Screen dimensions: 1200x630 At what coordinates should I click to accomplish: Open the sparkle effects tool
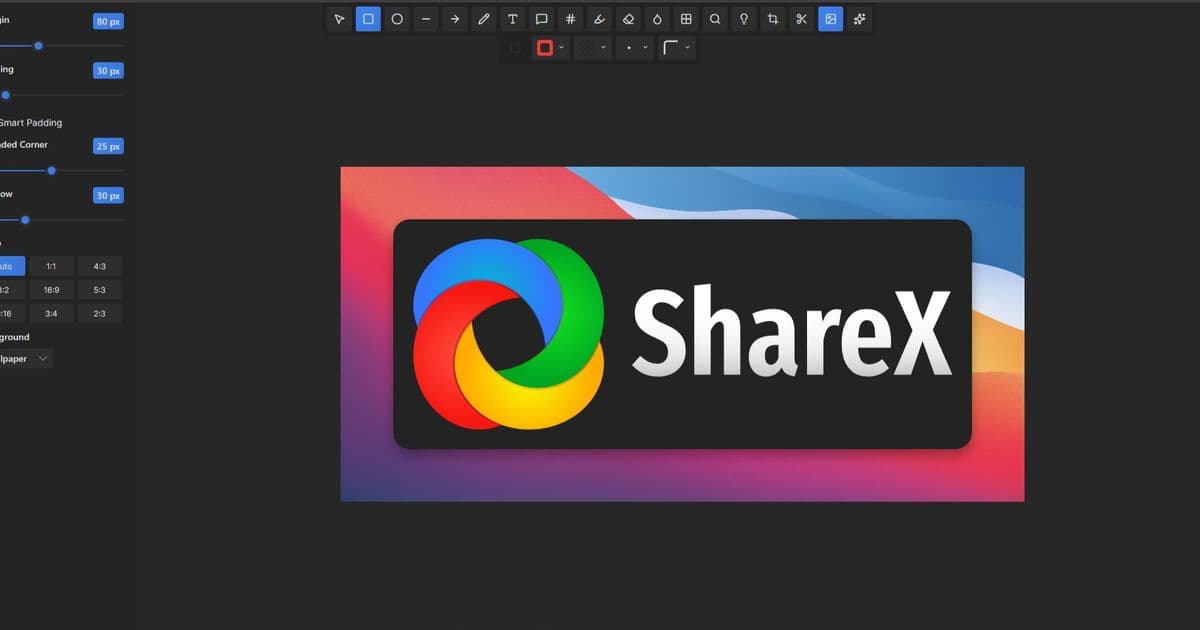coord(859,19)
